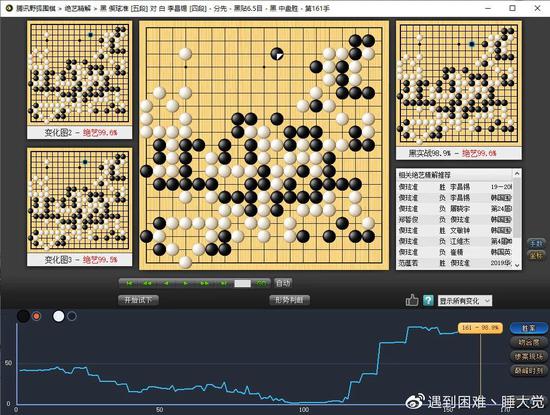Click the green GO button
Image resolution: width=550 pixels, height=415 pixels.
pos(261,283)
